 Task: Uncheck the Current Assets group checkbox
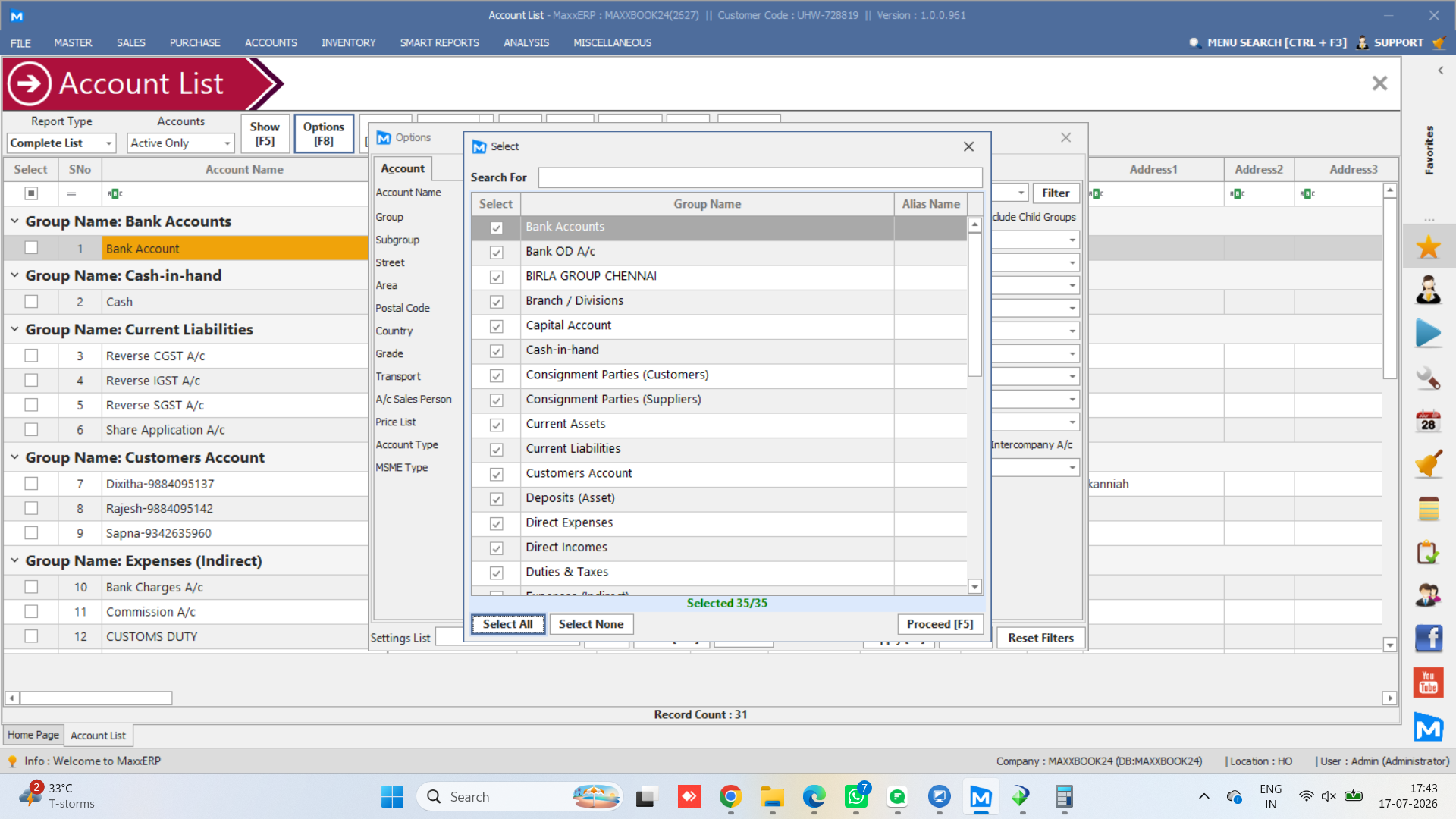pos(496,425)
